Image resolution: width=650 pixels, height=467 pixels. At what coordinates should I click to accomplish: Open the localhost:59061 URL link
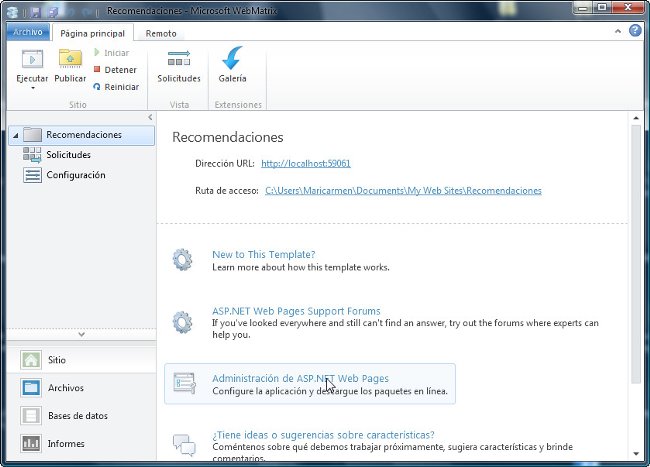point(305,163)
